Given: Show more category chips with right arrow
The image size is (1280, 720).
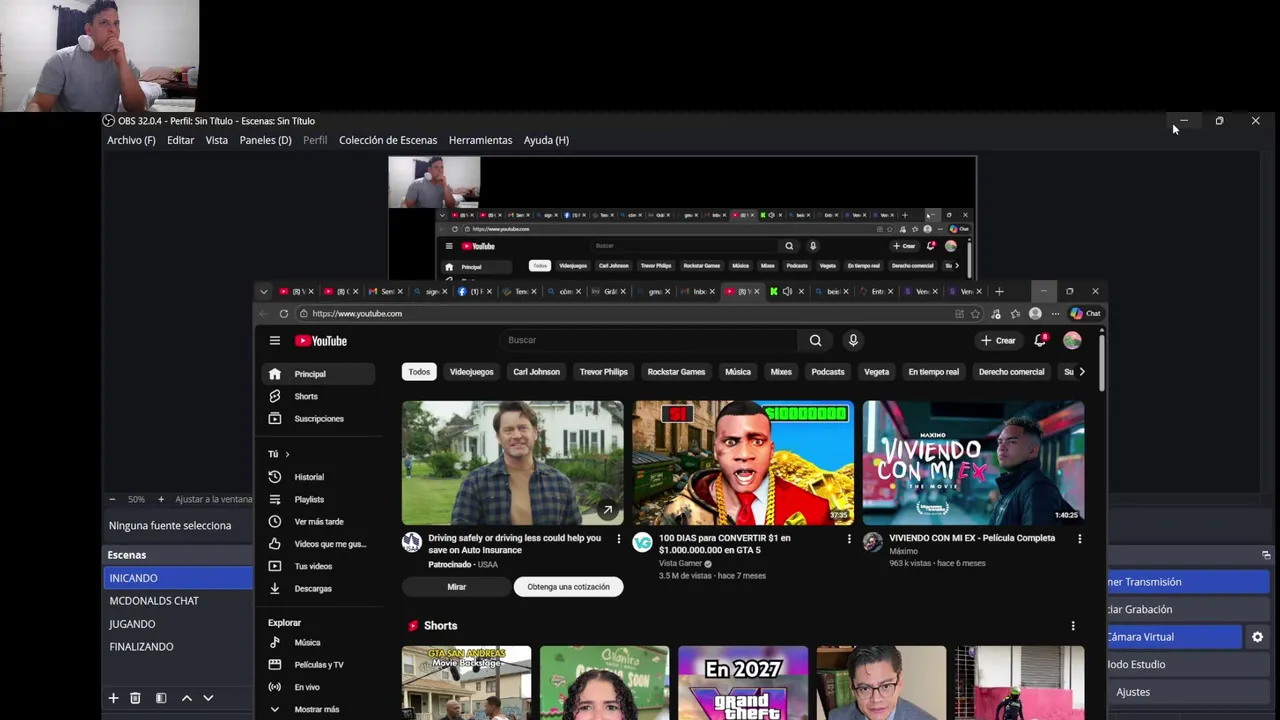Looking at the screenshot, I should [1081, 372].
